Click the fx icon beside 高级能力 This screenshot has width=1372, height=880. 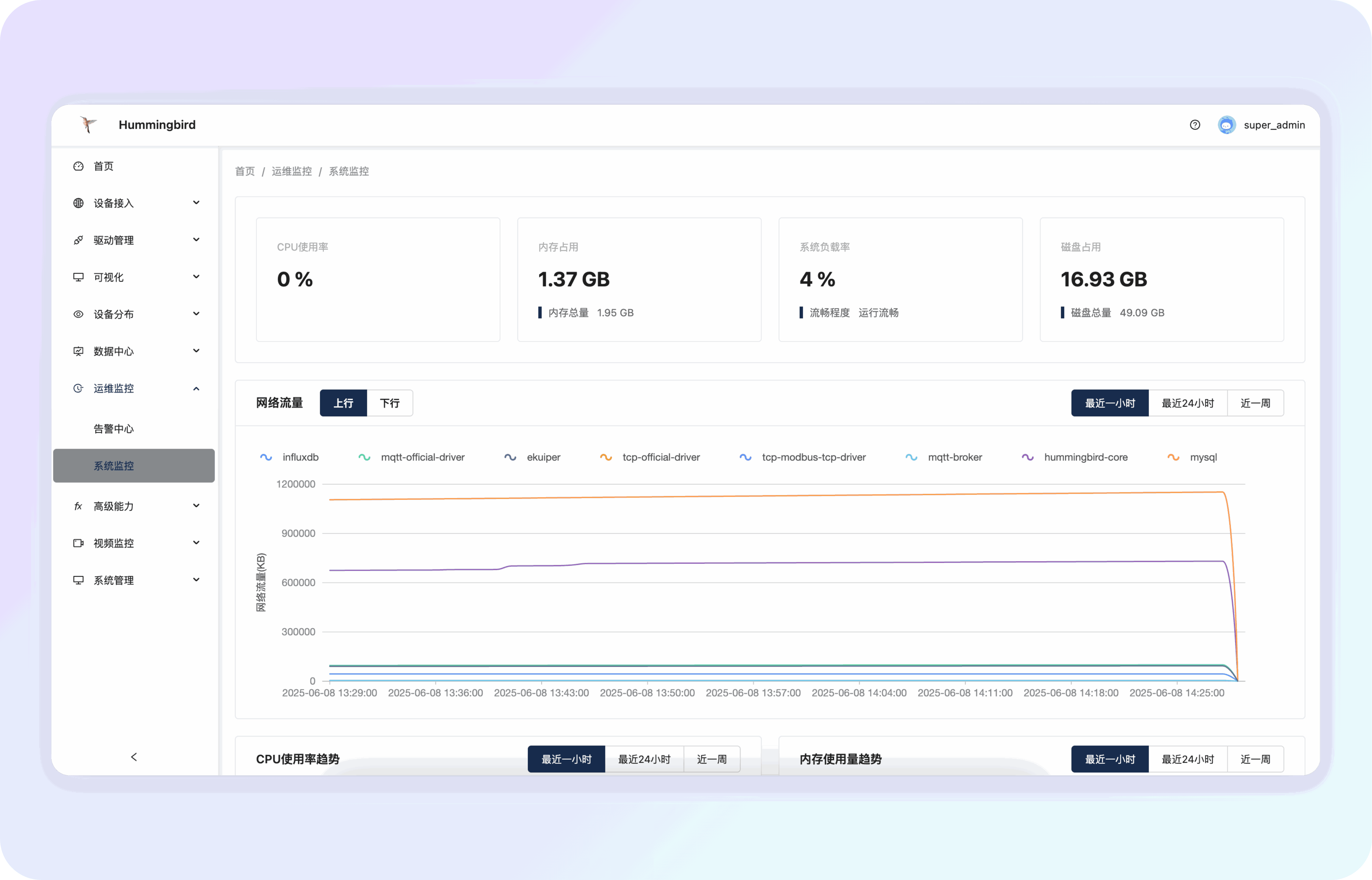pos(78,506)
